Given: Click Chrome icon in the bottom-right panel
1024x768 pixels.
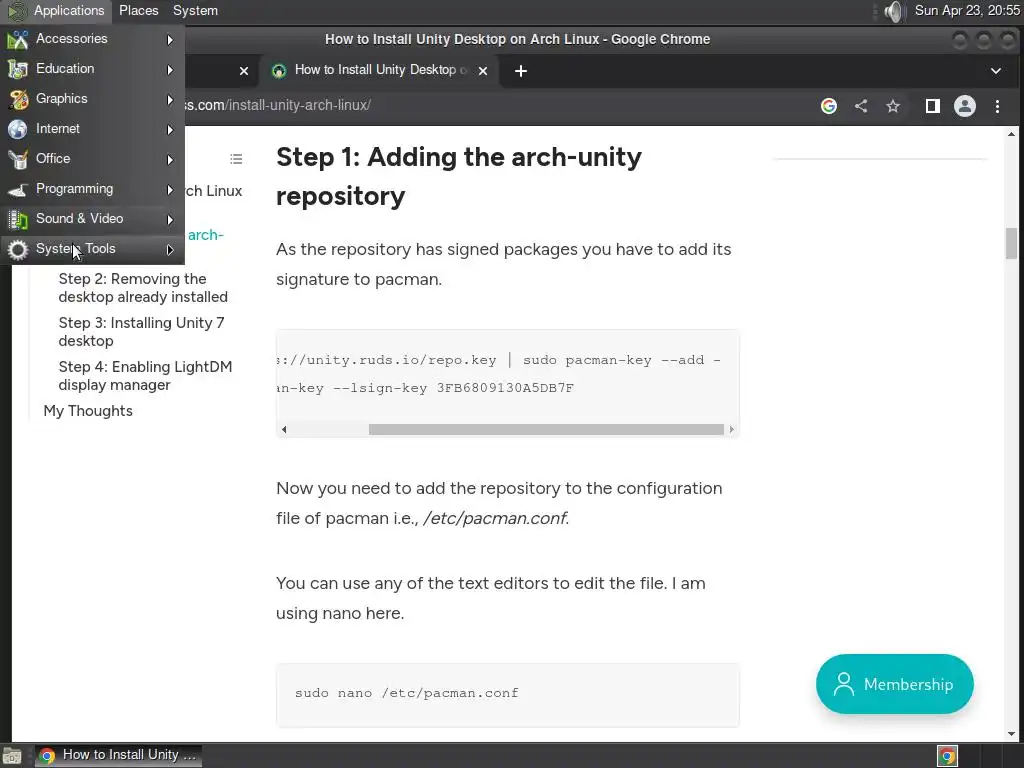Looking at the screenshot, I should [947, 756].
